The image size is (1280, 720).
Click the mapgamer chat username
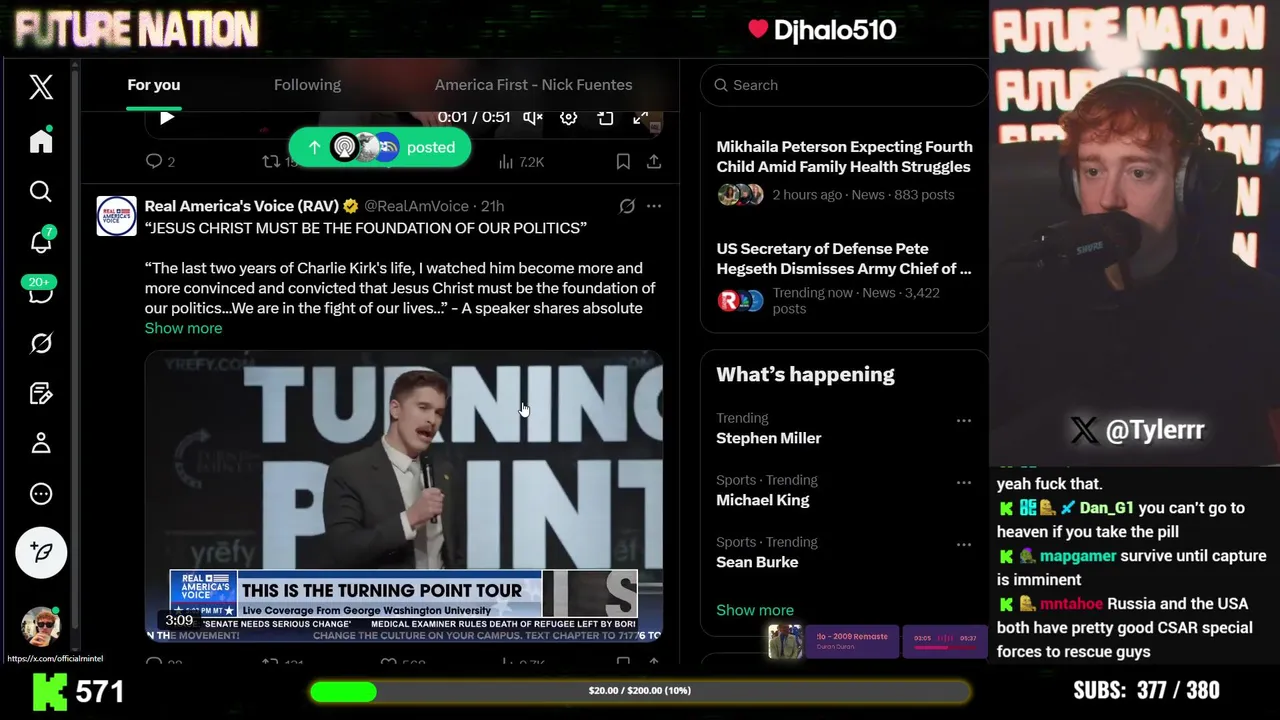(x=1078, y=556)
